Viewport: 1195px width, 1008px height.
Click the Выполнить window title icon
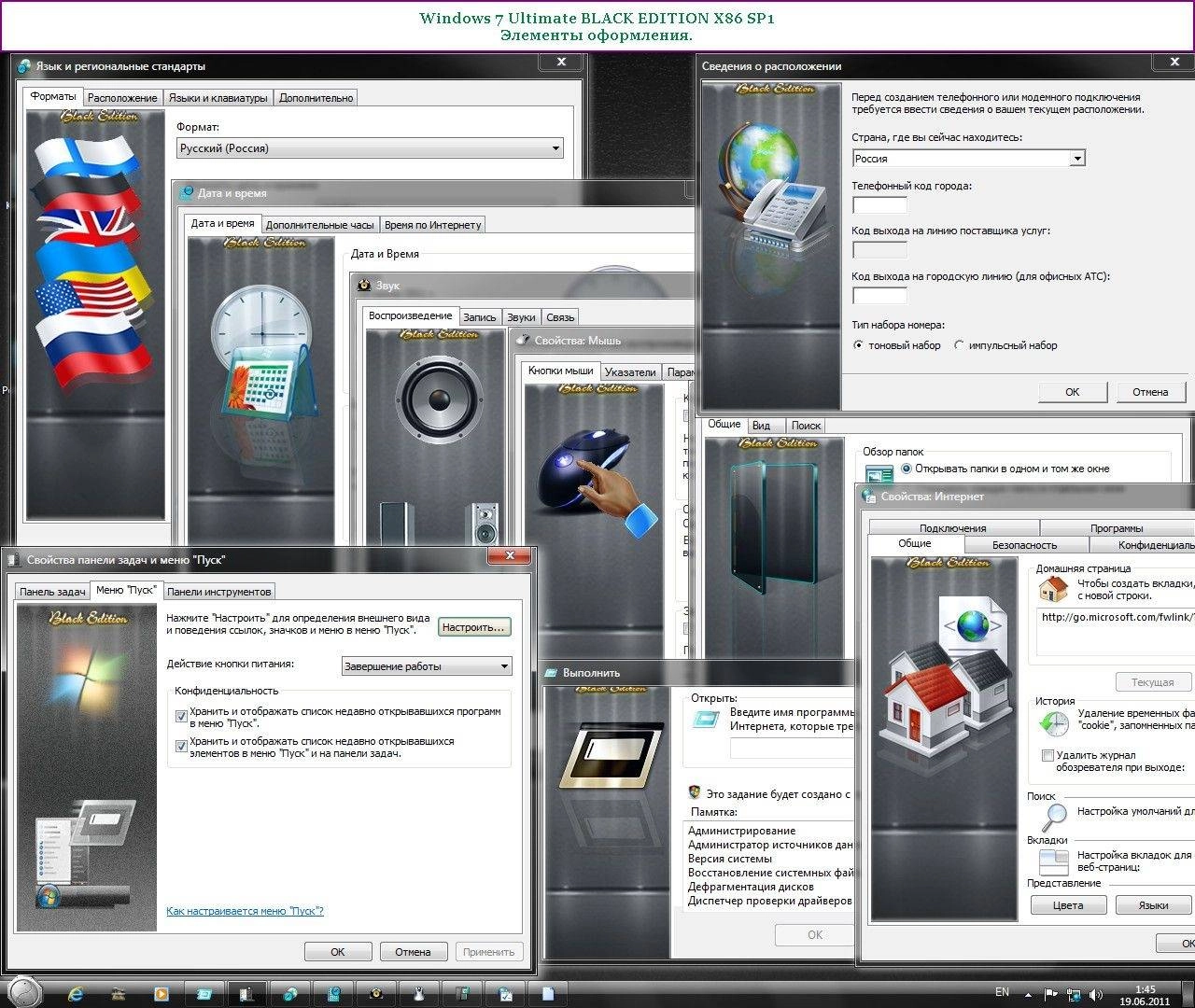[552, 672]
